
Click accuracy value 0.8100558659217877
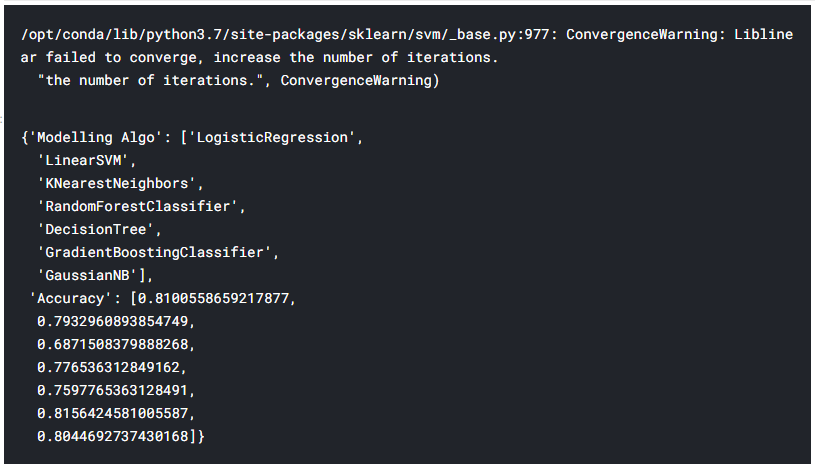[213, 298]
